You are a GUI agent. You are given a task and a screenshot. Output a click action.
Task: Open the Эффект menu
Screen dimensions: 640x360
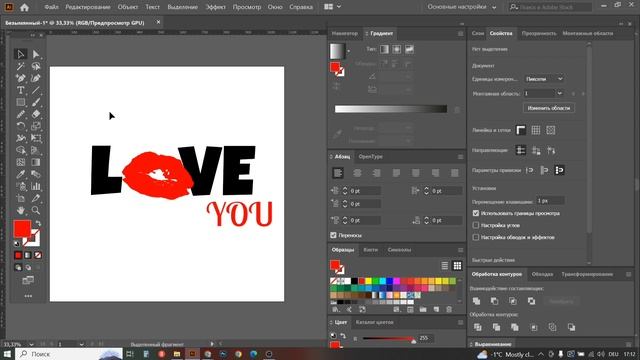[216, 7]
